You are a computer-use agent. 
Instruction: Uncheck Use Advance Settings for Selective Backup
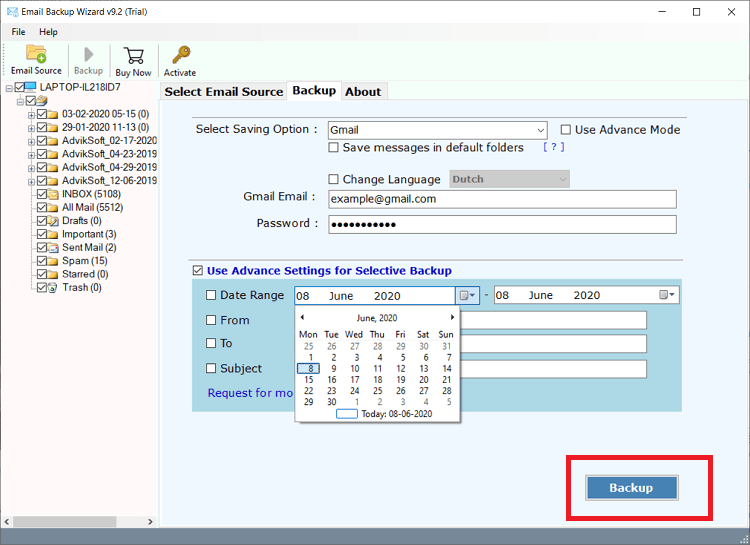pyautogui.click(x=198, y=271)
